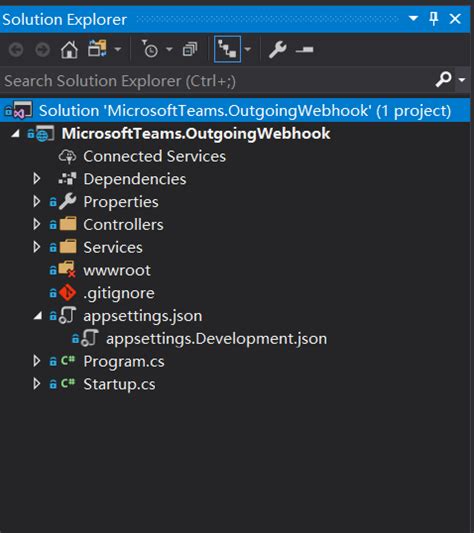Select the wwwroot folder
The height and width of the screenshot is (533, 474).
(117, 271)
